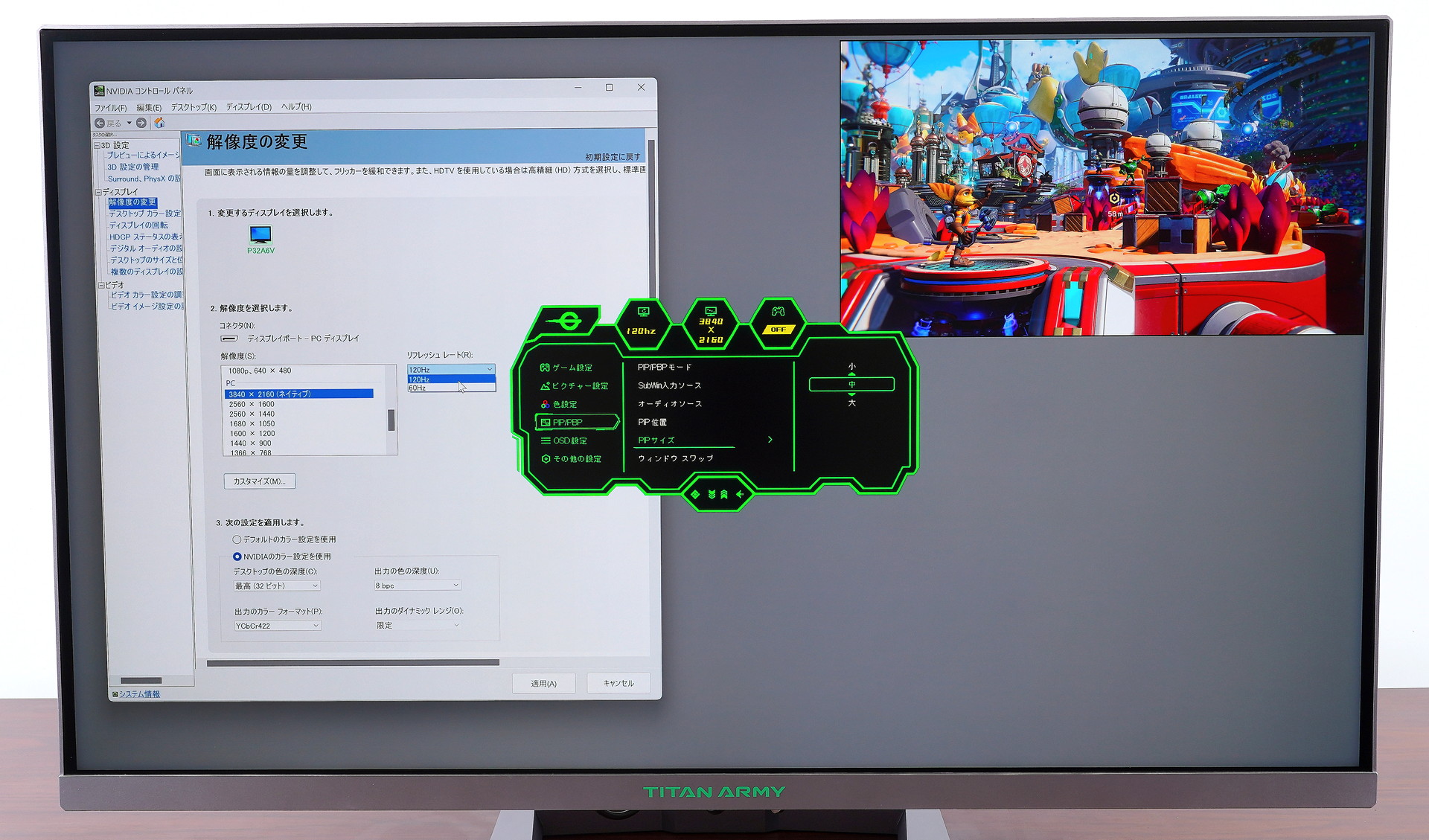Click the OSD down chevrons navigation icon
This screenshot has height=840, width=1429.
point(712,494)
